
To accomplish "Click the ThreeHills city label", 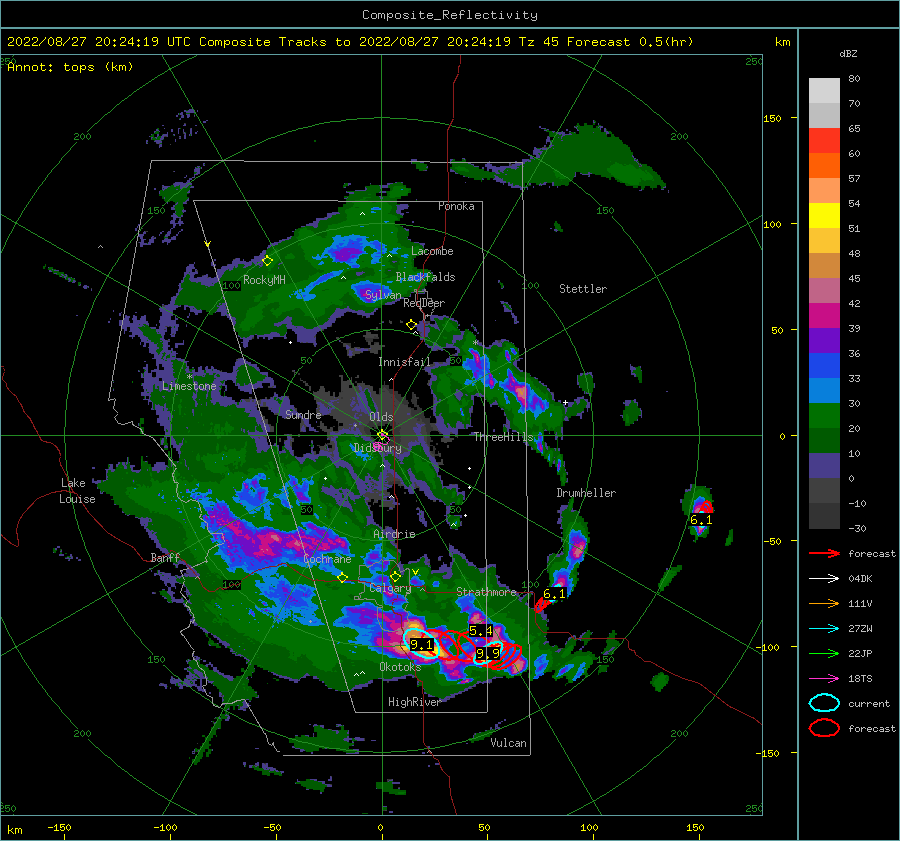I will [x=503, y=437].
